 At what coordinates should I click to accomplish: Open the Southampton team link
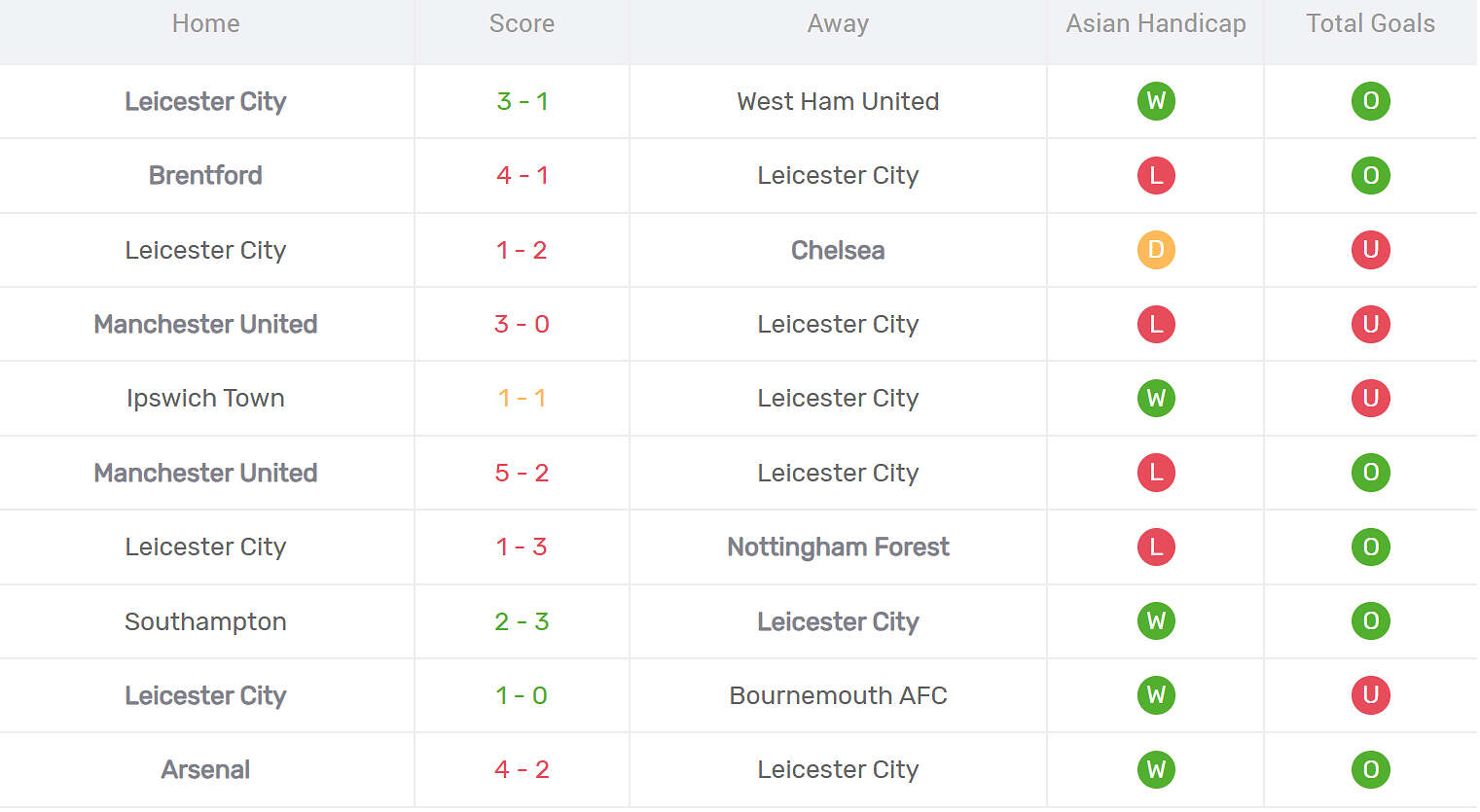click(x=205, y=621)
